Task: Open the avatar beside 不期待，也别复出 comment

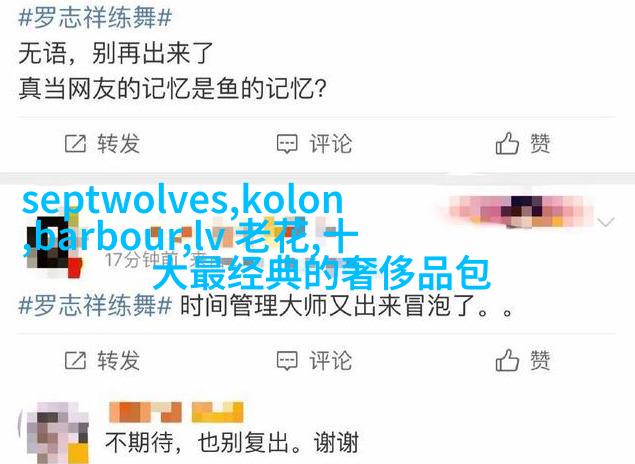Action: pyautogui.click(x=58, y=432)
